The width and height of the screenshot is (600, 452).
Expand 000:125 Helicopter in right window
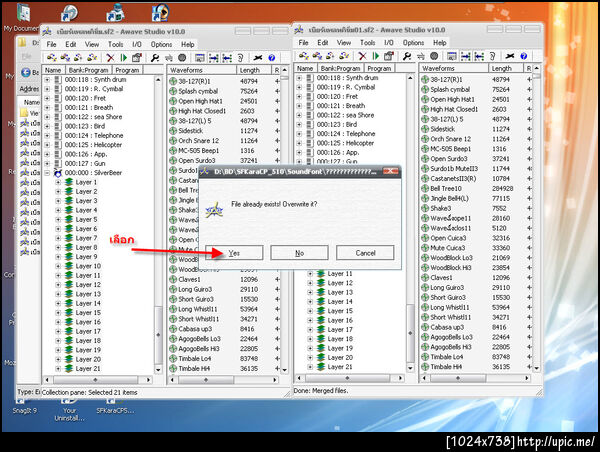coord(299,143)
